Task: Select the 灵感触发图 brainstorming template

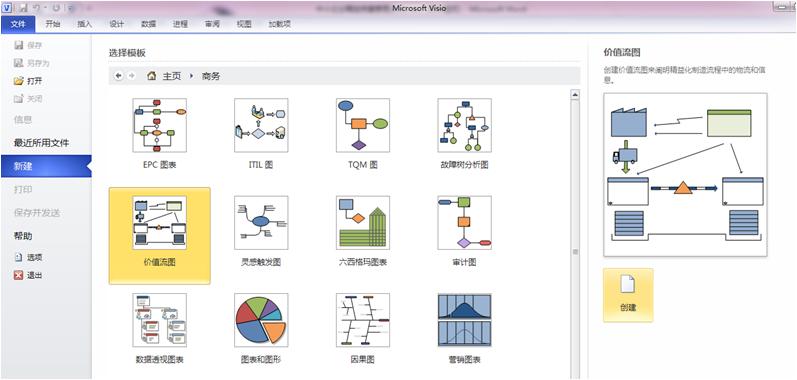Action: click(x=261, y=223)
